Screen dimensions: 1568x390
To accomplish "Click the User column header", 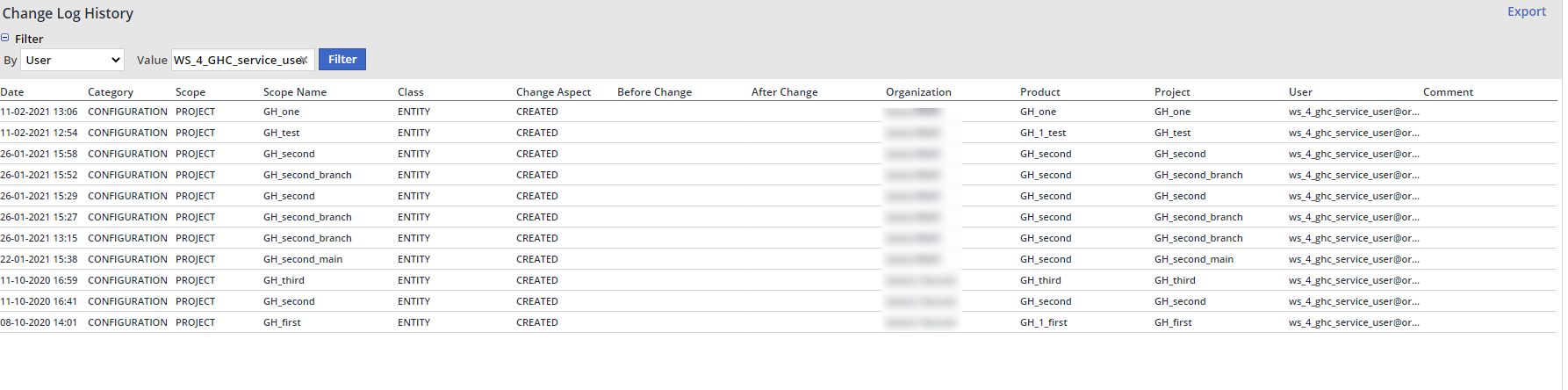I will [1300, 92].
